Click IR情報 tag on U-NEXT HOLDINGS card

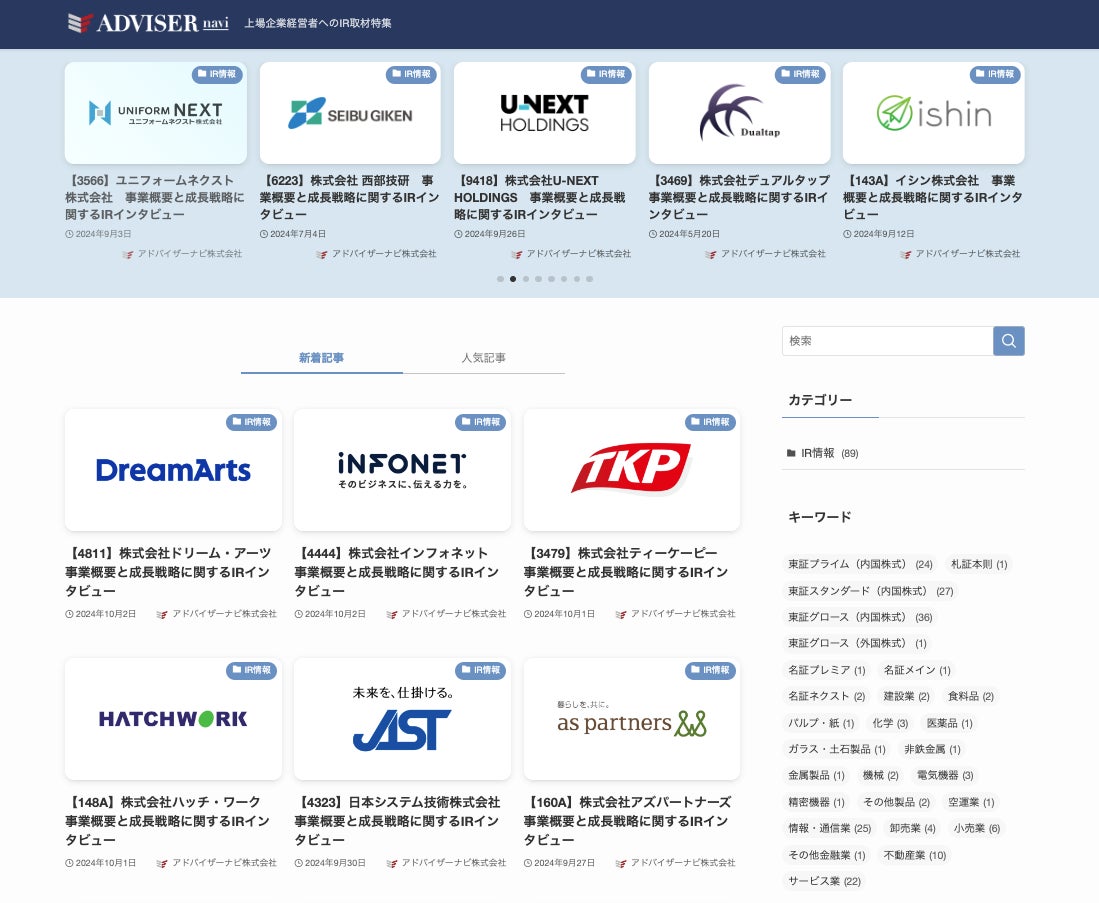(606, 74)
